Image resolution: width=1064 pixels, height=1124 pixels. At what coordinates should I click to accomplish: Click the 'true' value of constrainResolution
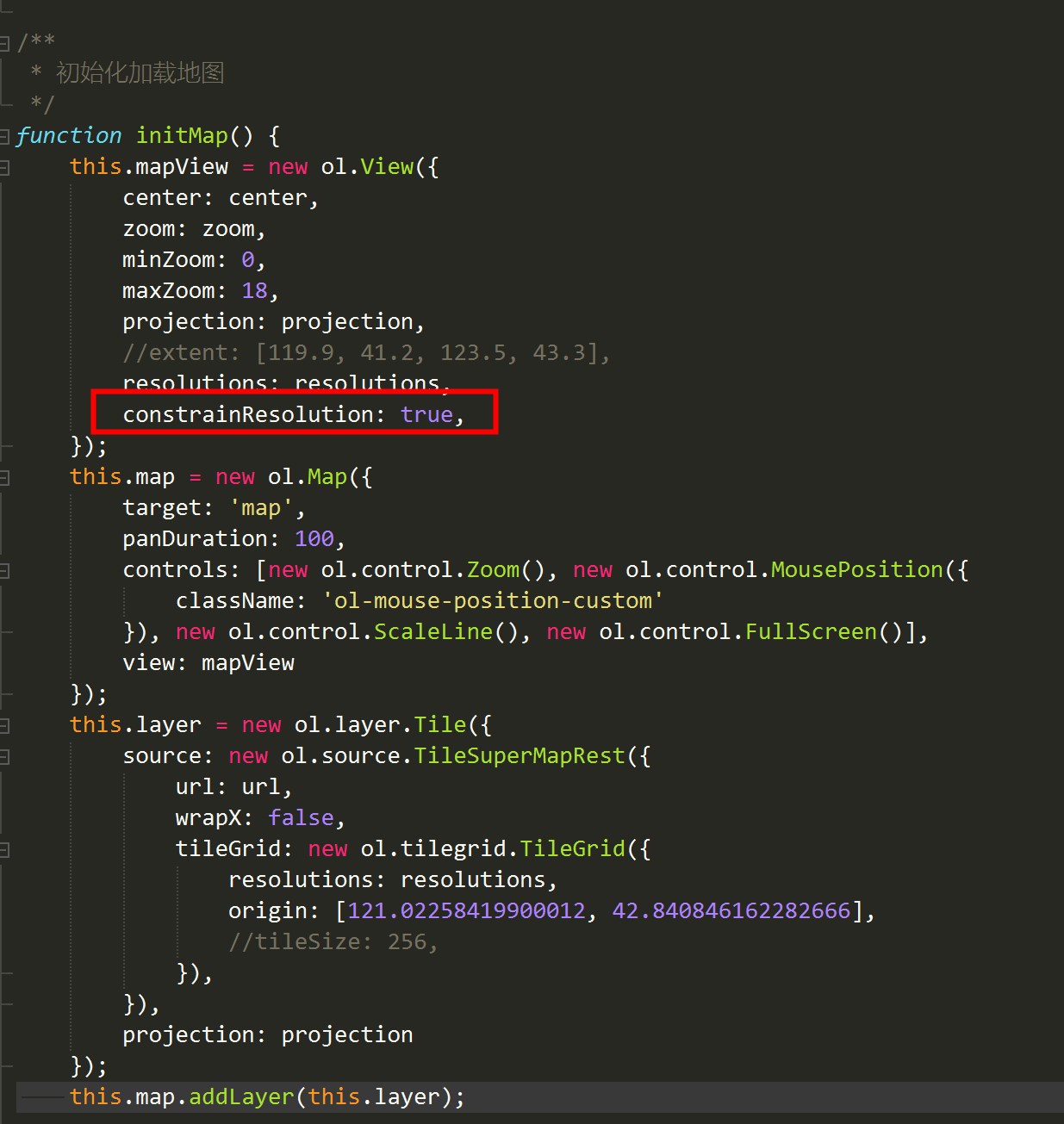tap(426, 414)
